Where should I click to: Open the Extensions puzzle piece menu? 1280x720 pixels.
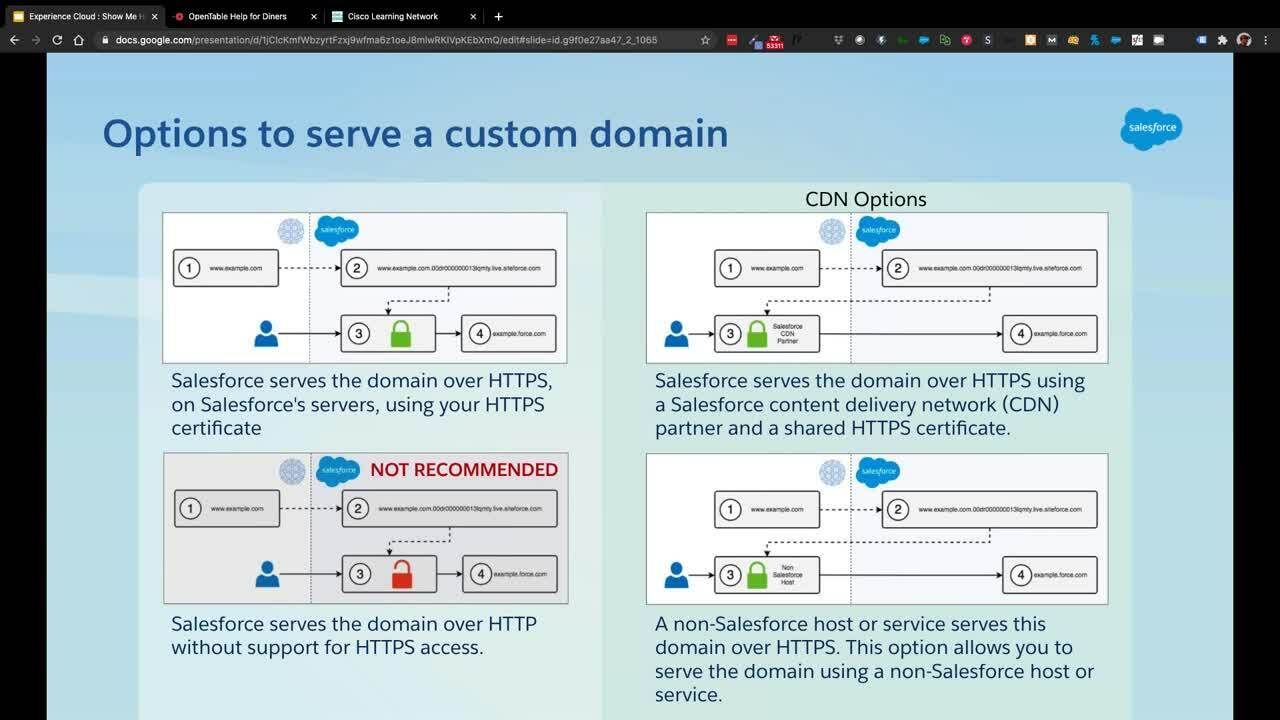[1222, 40]
